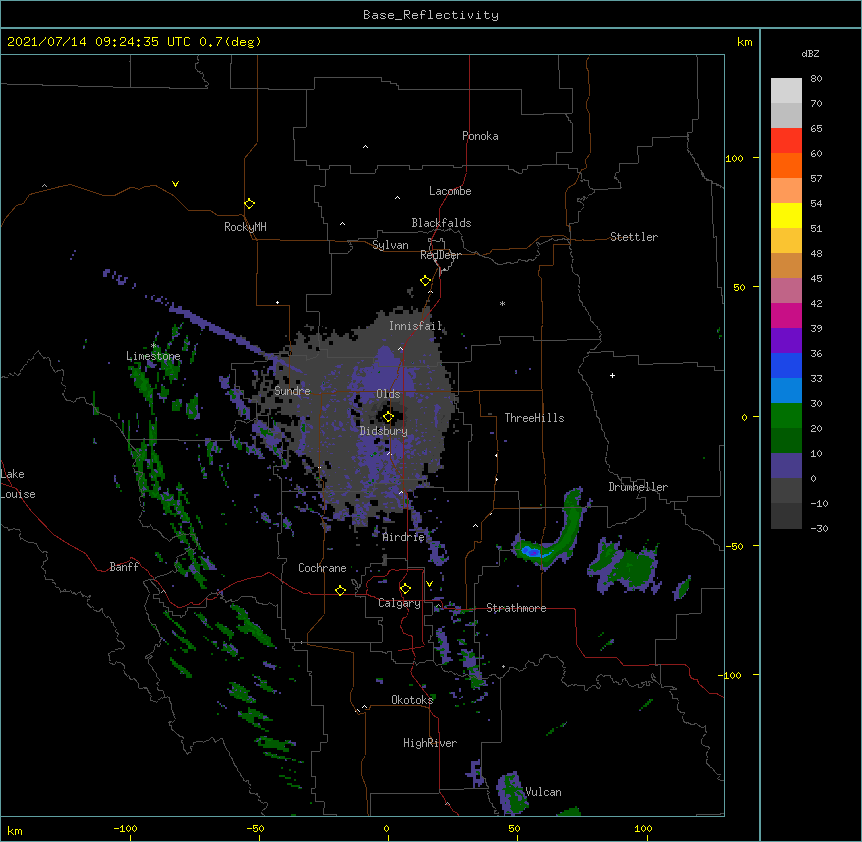
Task: Click the HighRiver town label
Action: coord(430,743)
